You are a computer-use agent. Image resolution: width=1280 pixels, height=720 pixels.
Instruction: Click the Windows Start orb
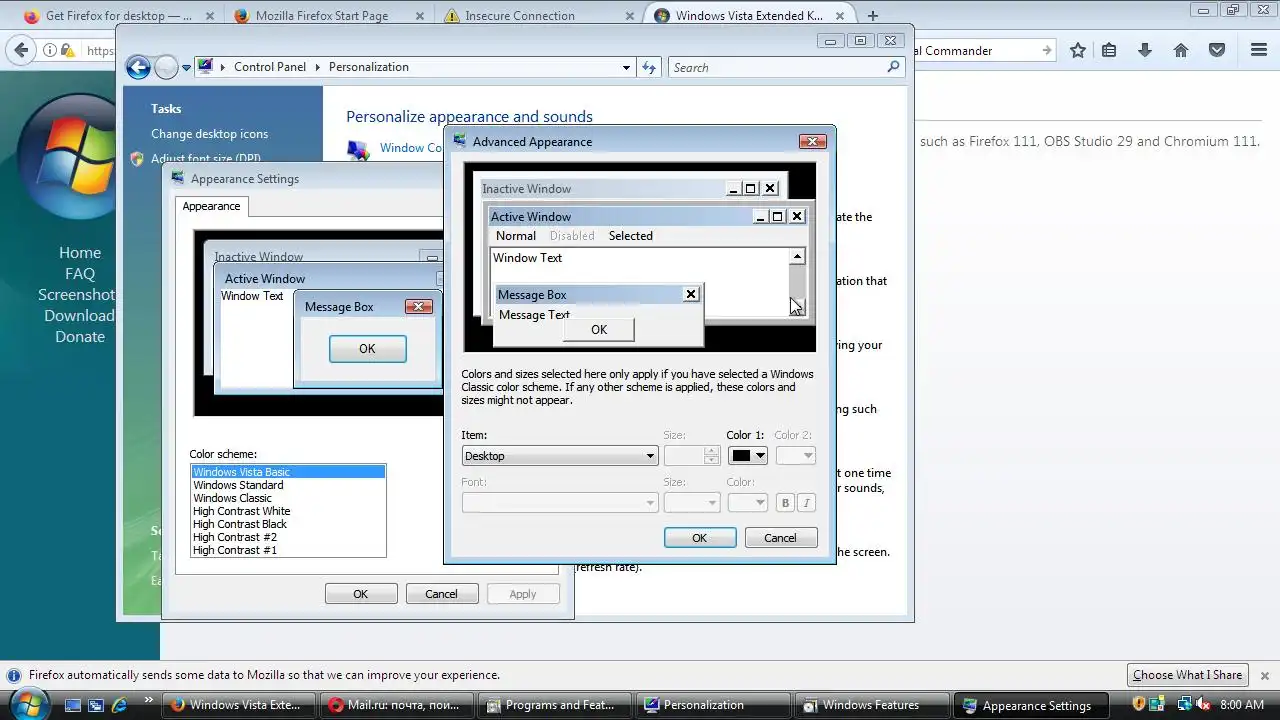(x=28, y=703)
